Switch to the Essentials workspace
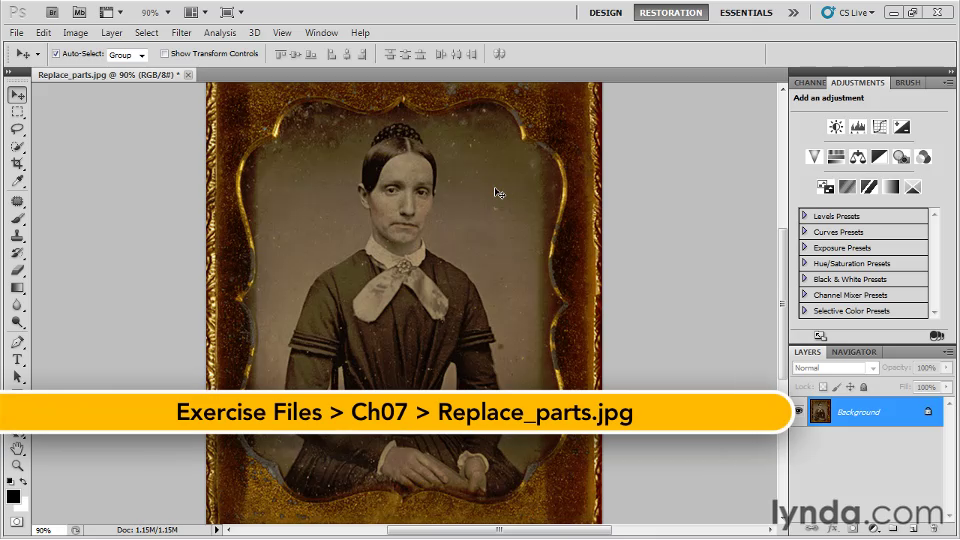This screenshot has height=540, width=960. pos(746,13)
